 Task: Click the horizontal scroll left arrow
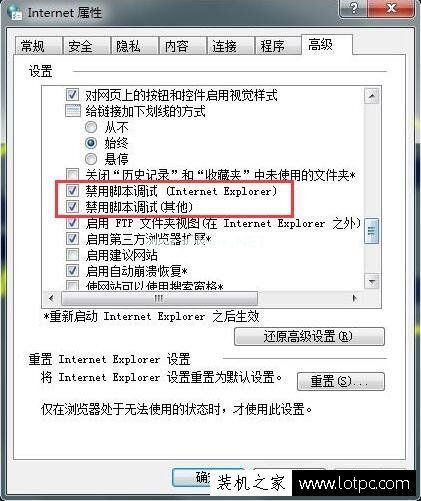(51, 298)
